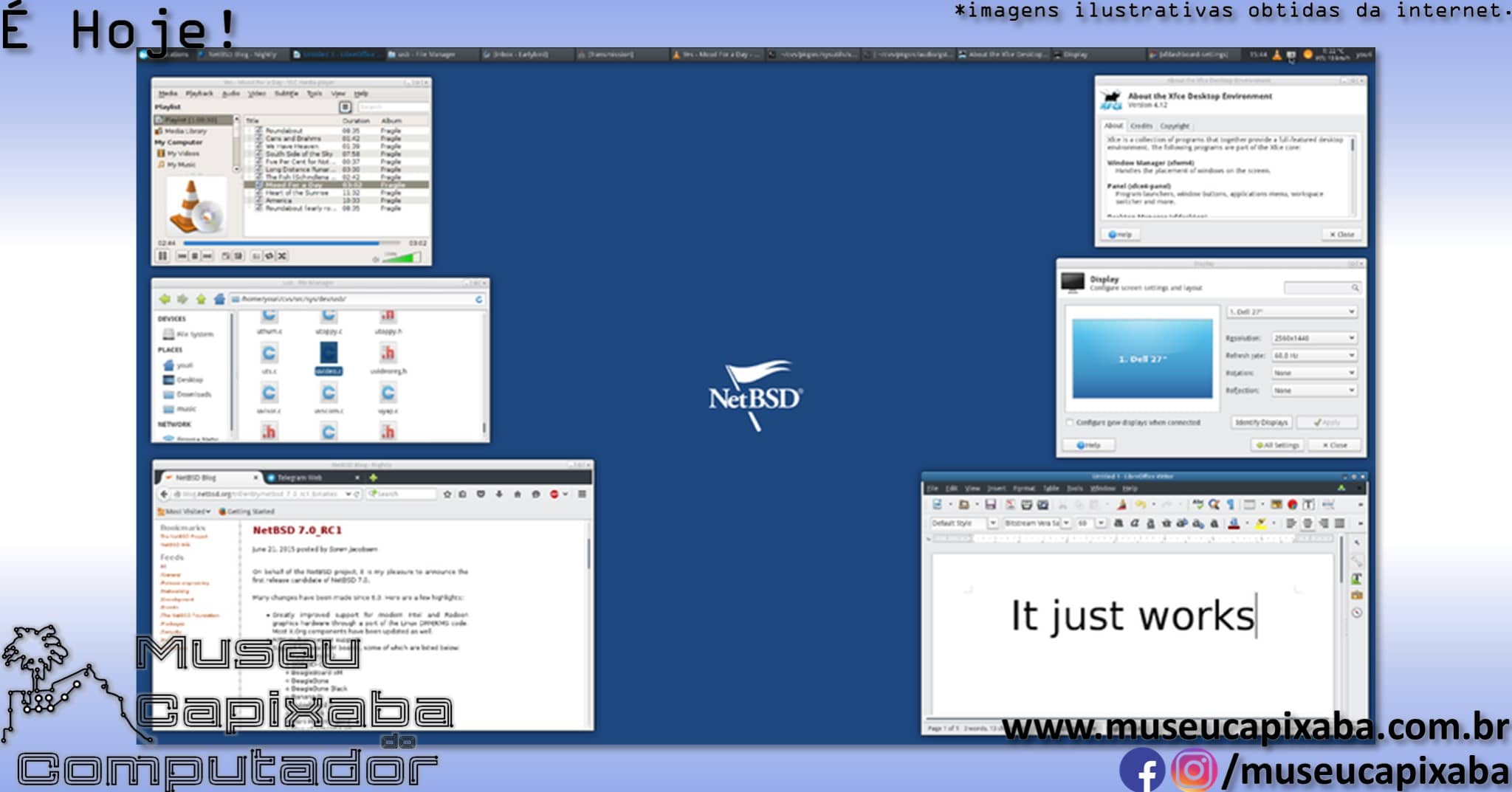The width and height of the screenshot is (1512, 792).
Task: Click the Spellcheck icon in Writer toolbar
Action: (1197, 505)
